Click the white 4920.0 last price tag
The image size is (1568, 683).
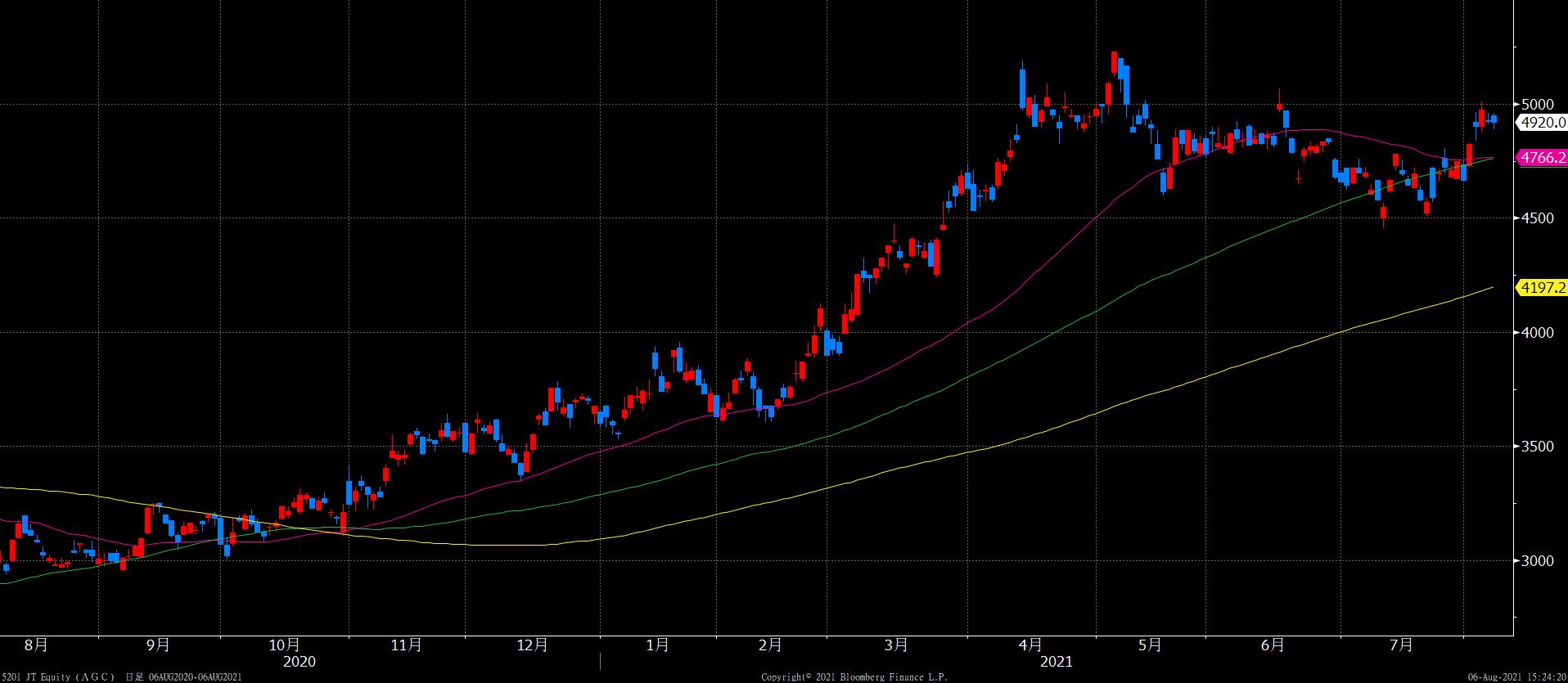[1542, 123]
